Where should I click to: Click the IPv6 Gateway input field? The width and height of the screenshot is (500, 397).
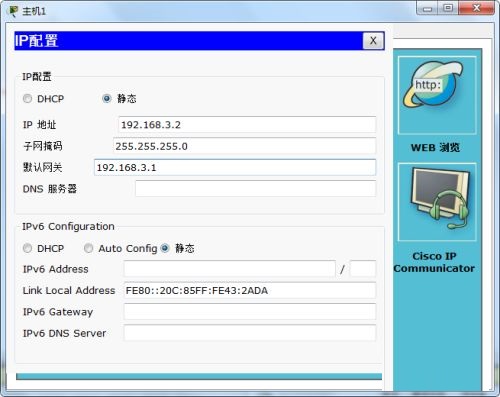(250, 312)
